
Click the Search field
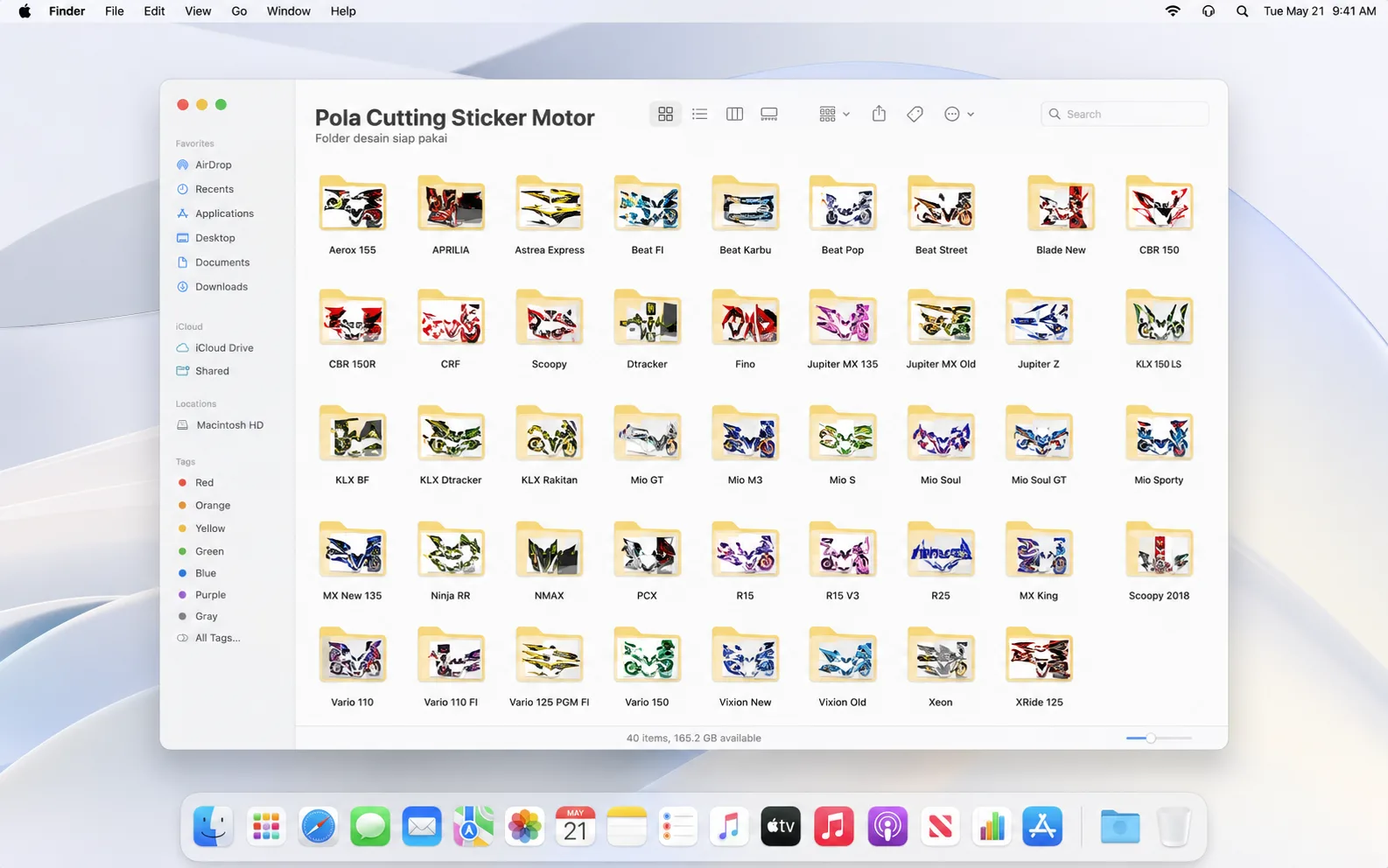1125,114
